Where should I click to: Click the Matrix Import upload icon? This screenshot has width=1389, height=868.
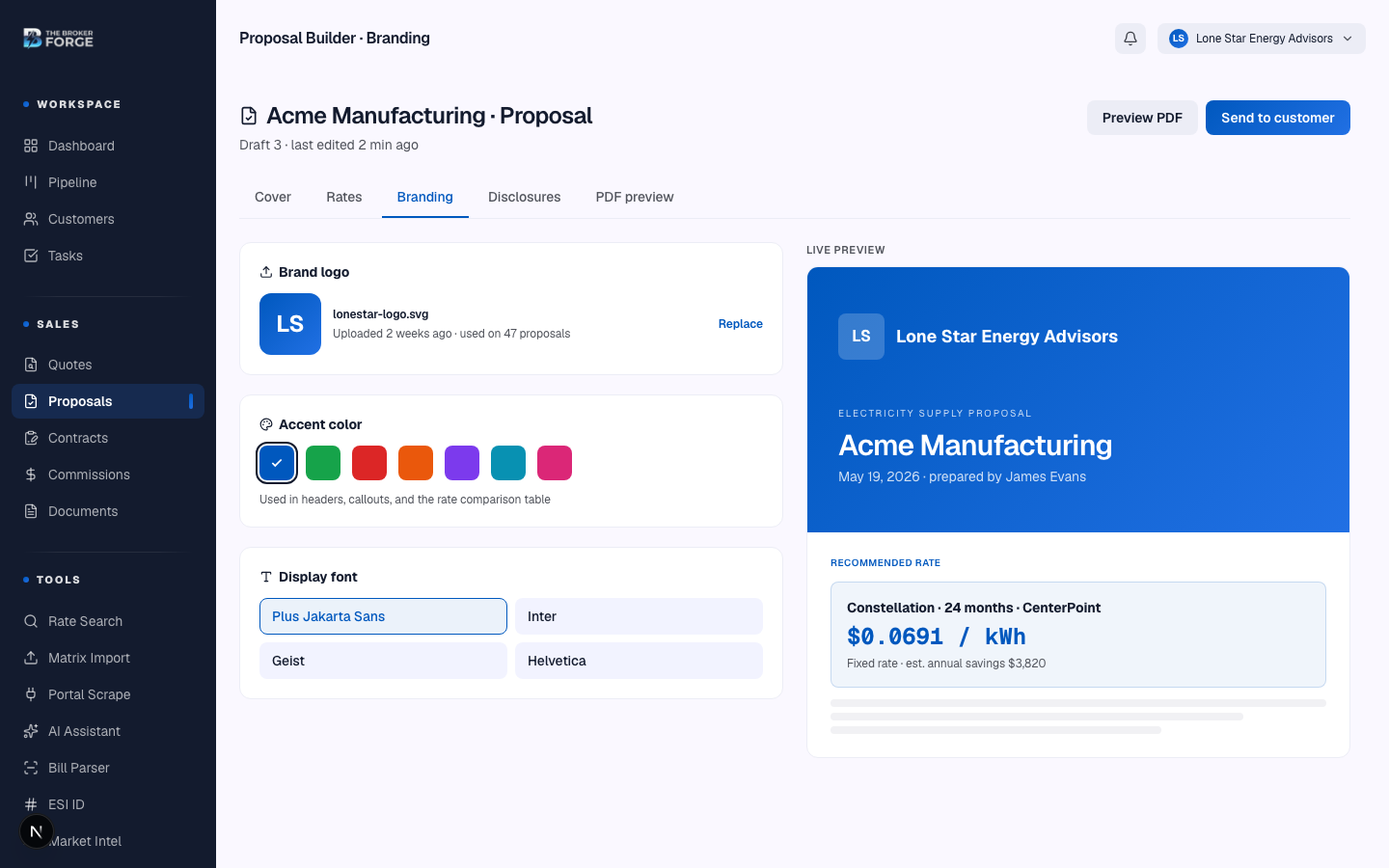[31, 658]
